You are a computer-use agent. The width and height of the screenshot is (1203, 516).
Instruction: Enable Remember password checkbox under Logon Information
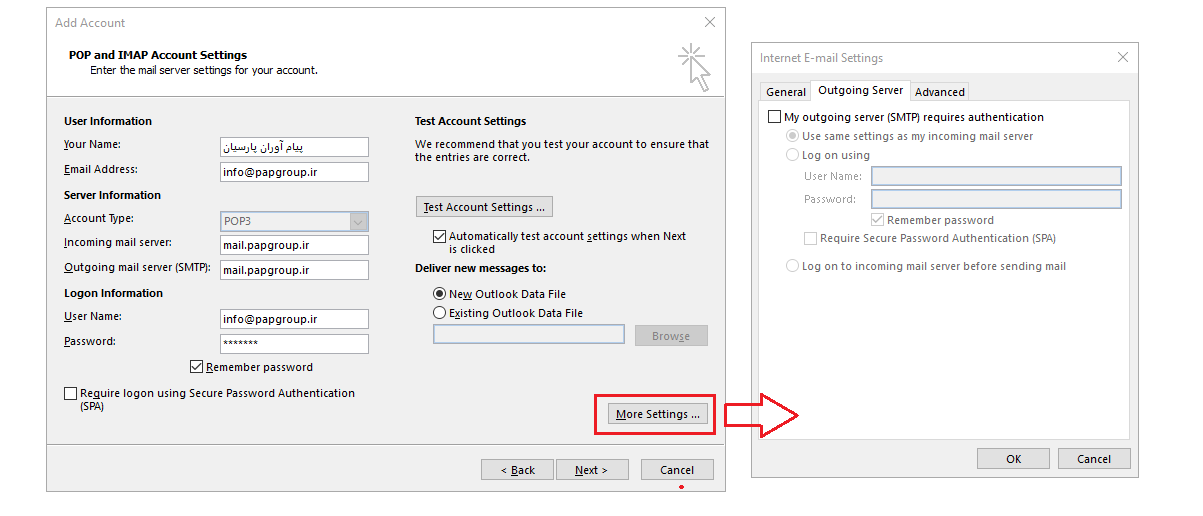click(x=197, y=367)
